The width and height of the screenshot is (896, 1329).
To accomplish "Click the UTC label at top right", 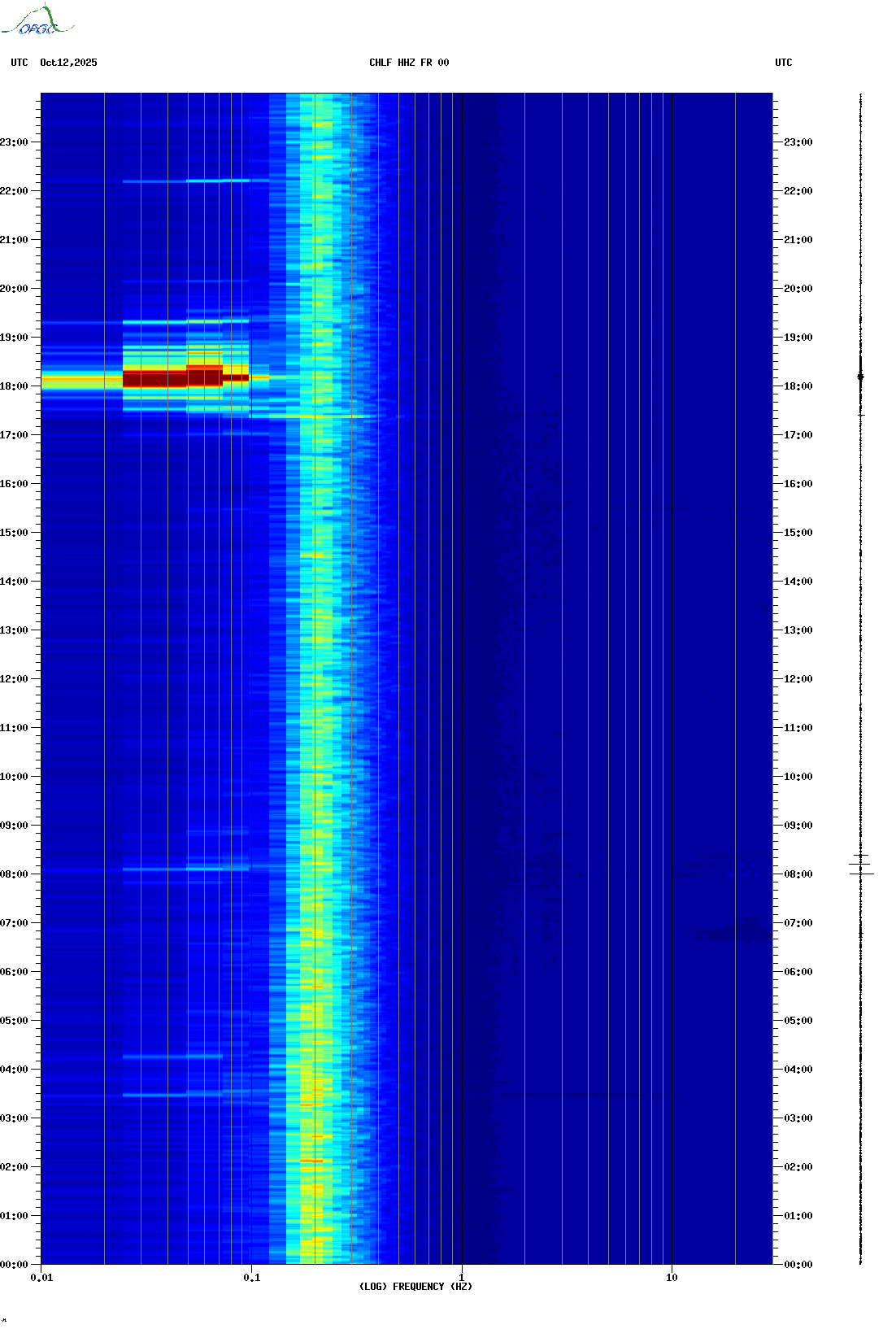I will coord(784,63).
